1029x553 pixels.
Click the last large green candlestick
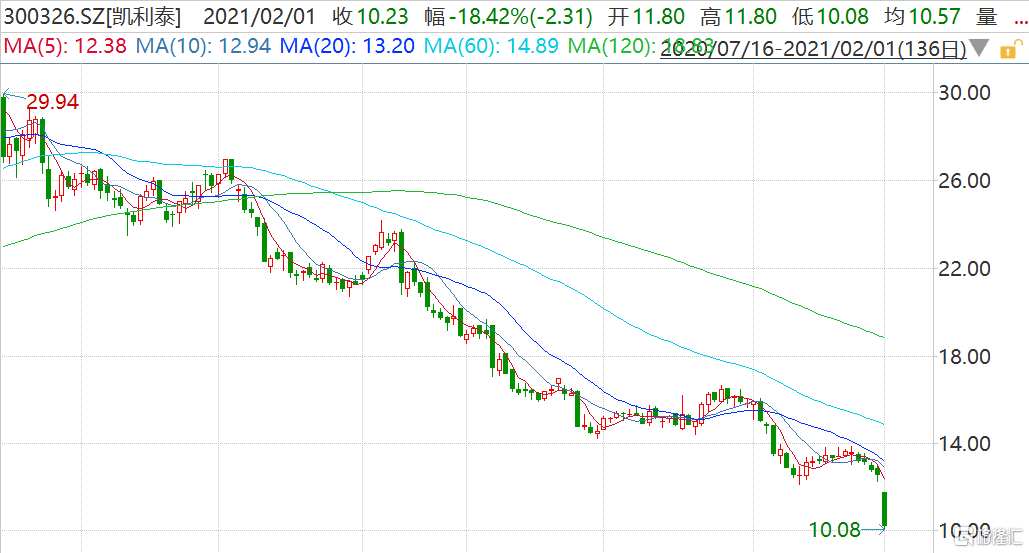point(885,508)
